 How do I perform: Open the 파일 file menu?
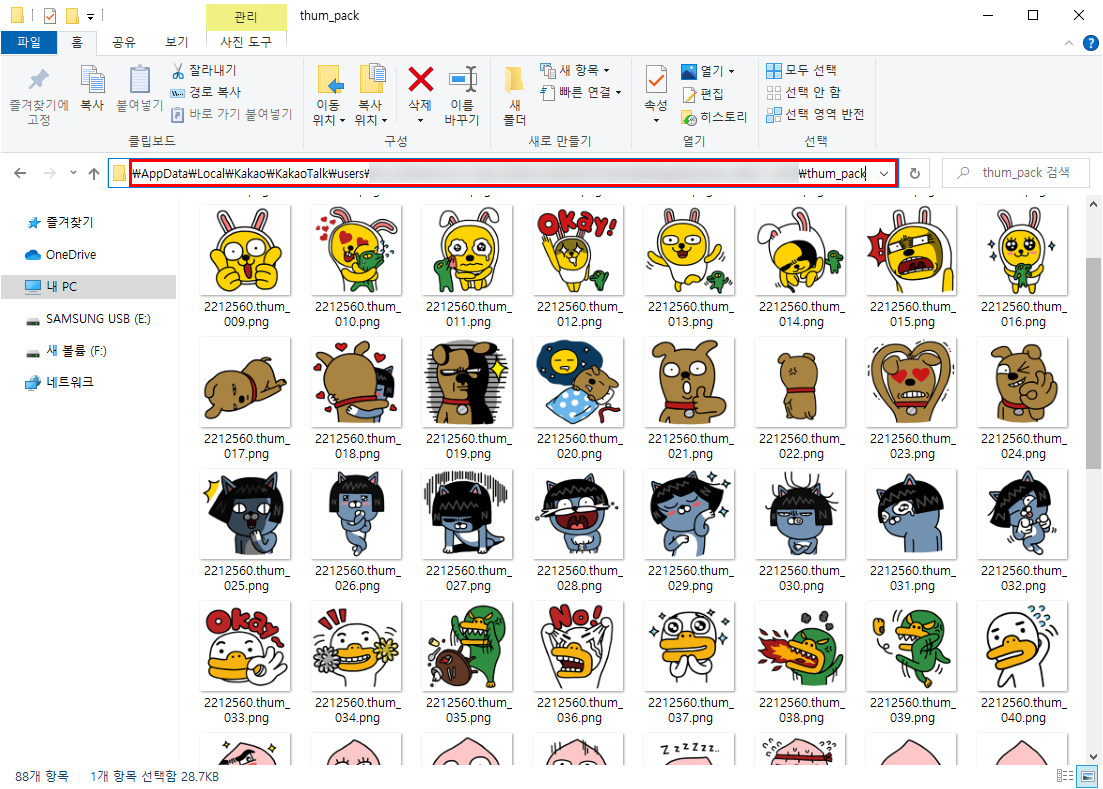(29, 42)
